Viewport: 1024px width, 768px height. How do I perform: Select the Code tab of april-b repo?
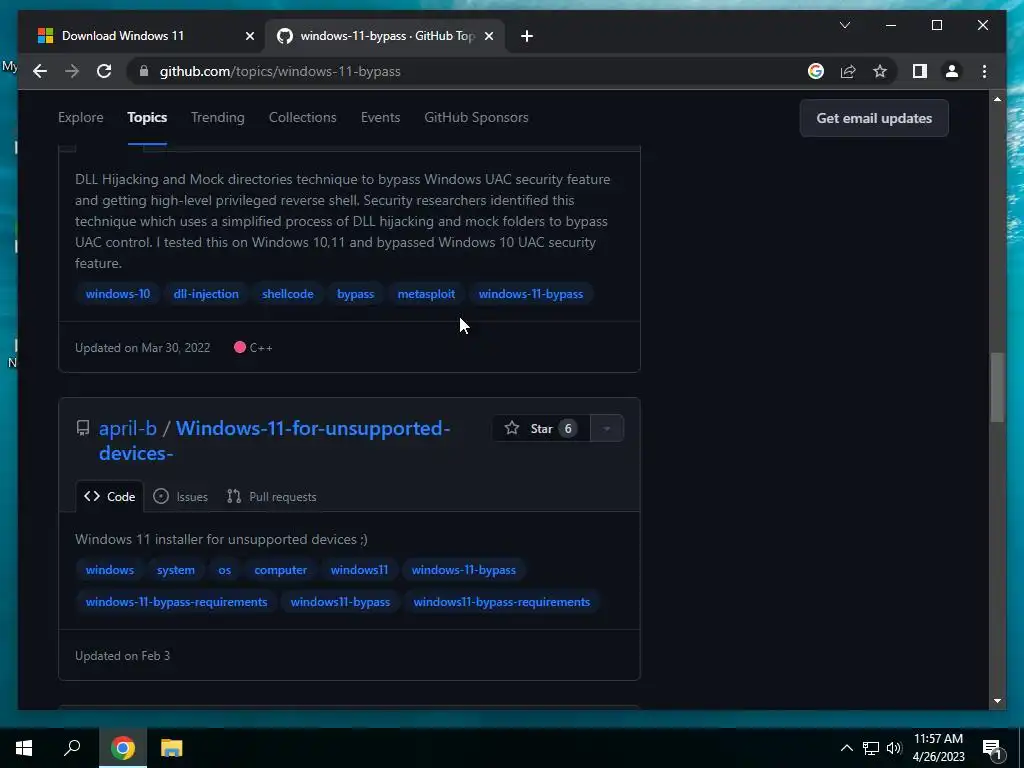click(109, 496)
